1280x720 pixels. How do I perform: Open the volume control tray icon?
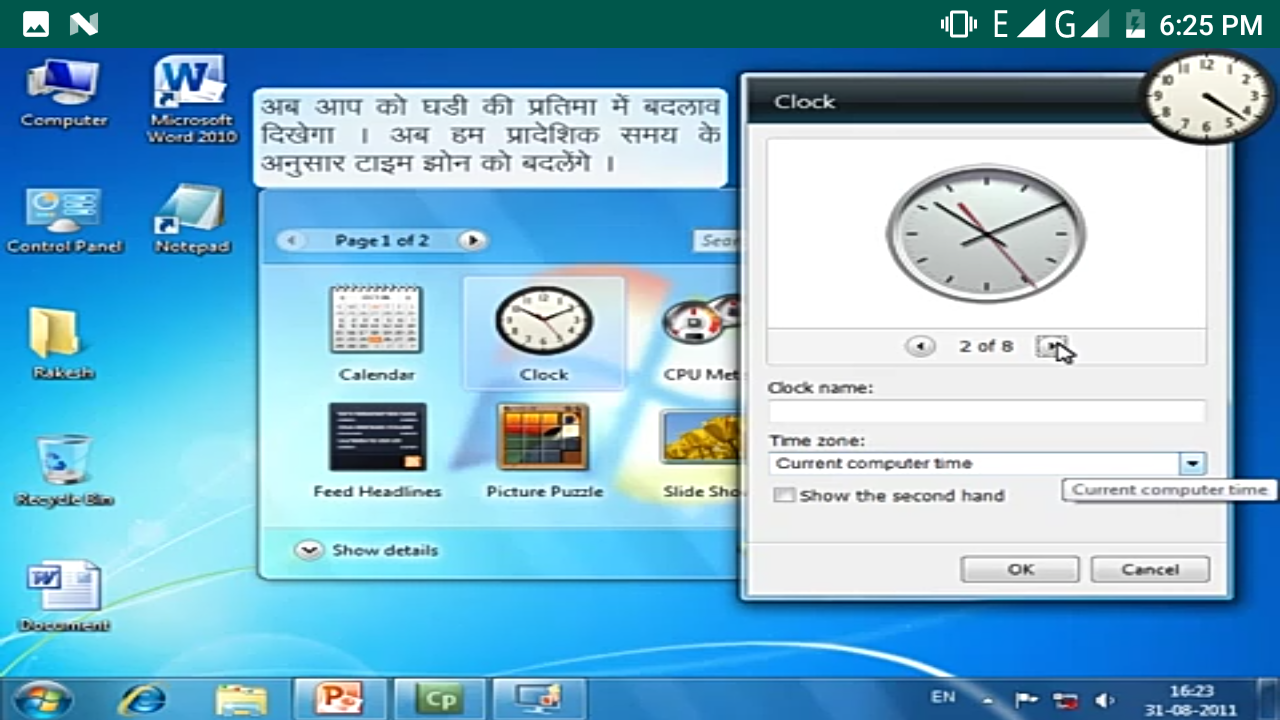(x=1104, y=700)
